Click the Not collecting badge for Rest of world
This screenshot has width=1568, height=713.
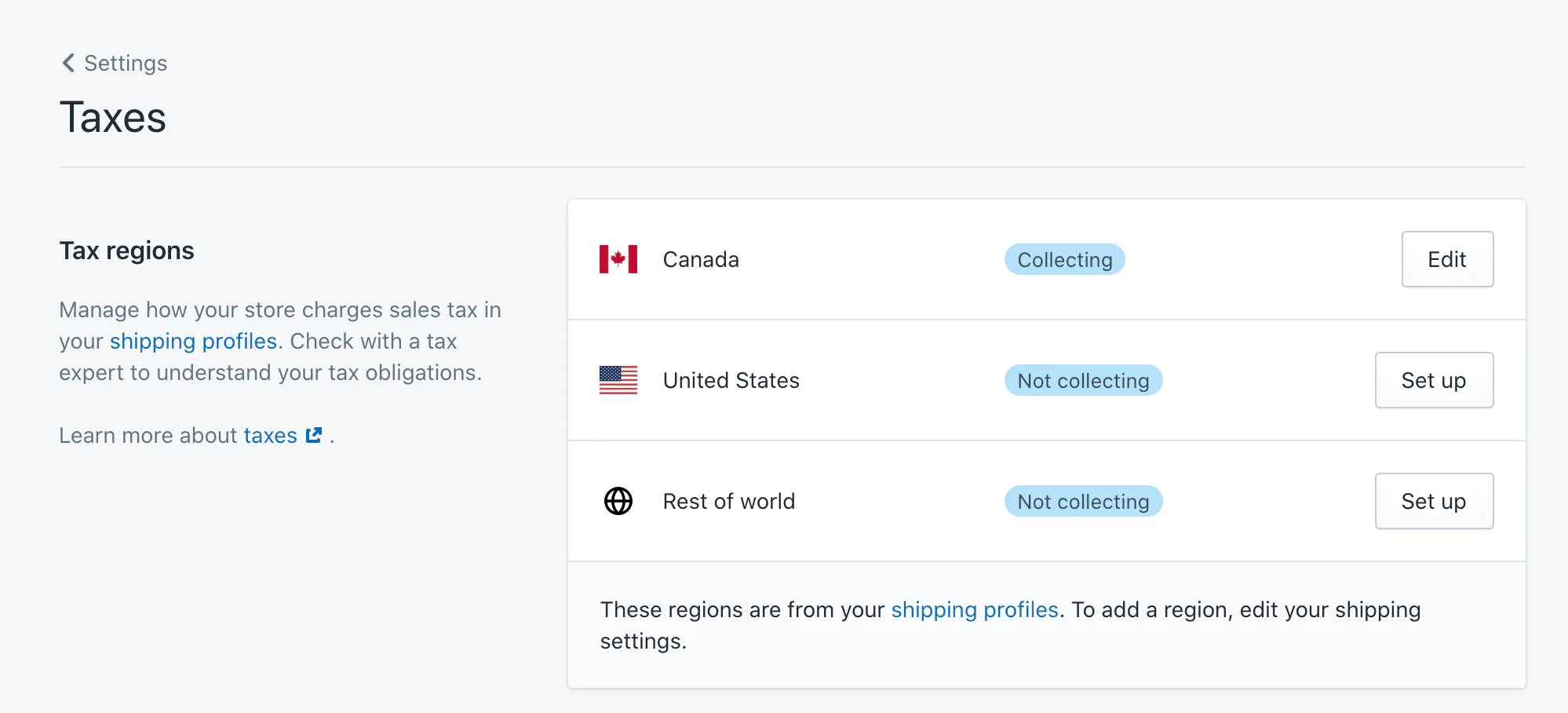coord(1083,501)
